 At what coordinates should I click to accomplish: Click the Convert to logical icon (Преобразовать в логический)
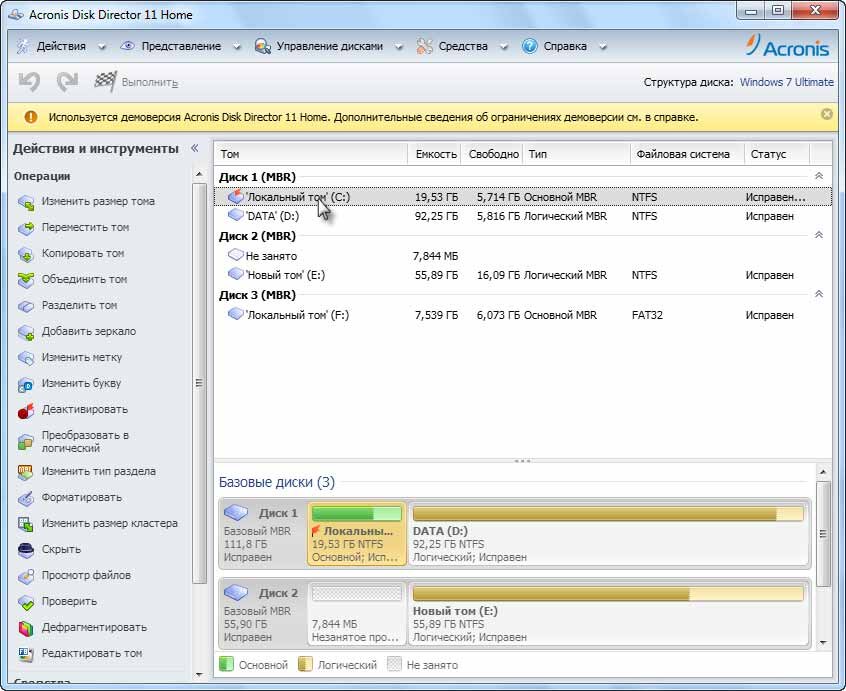(x=25, y=442)
